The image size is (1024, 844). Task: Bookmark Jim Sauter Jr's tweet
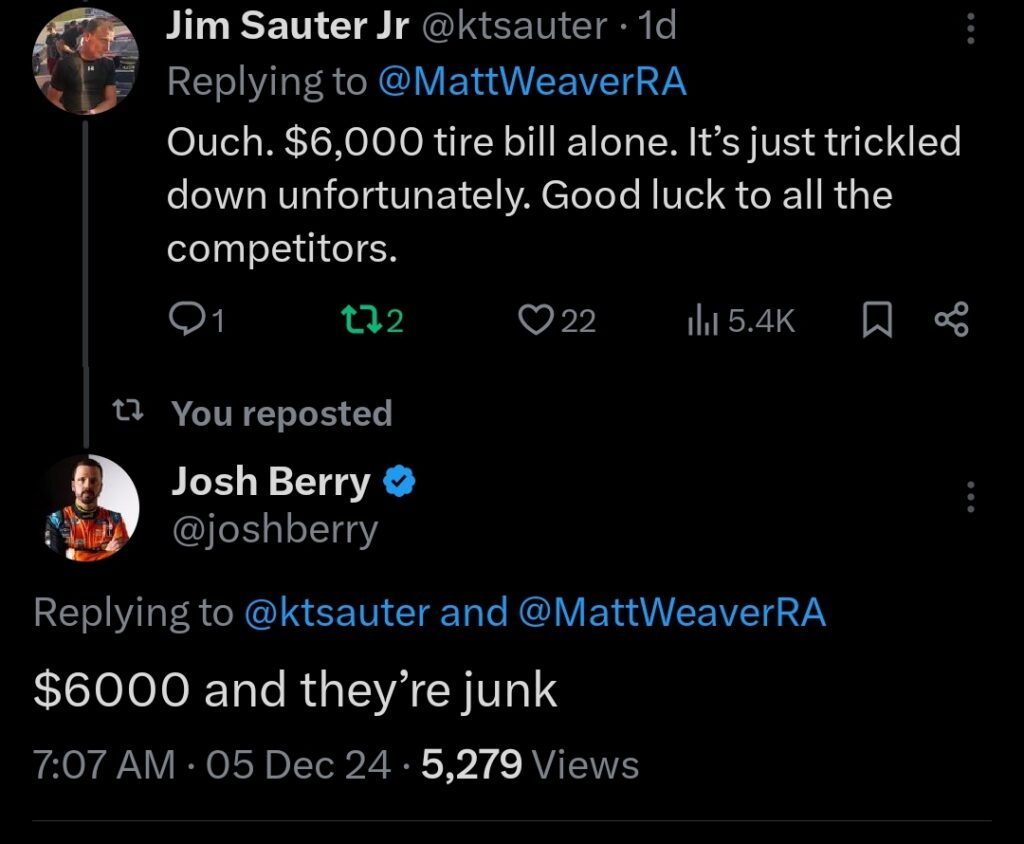point(876,320)
